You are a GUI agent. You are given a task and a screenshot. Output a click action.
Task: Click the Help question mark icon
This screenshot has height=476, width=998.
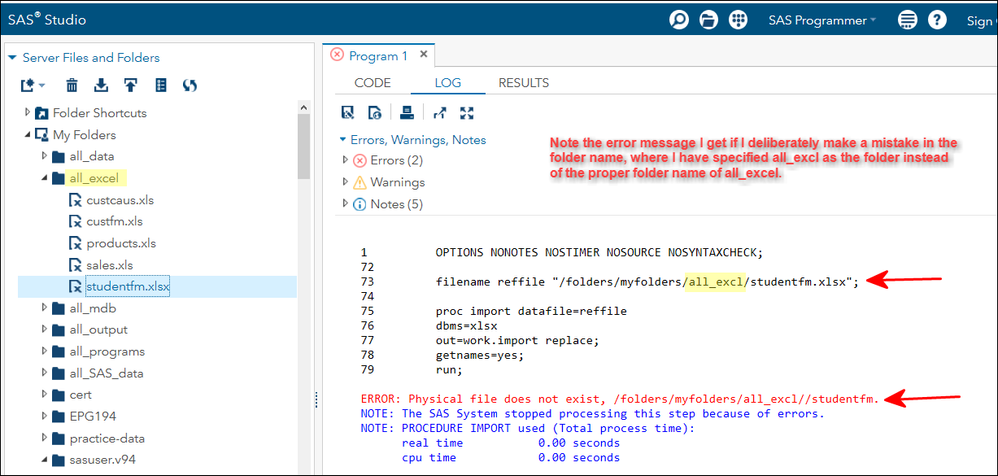(x=937, y=20)
